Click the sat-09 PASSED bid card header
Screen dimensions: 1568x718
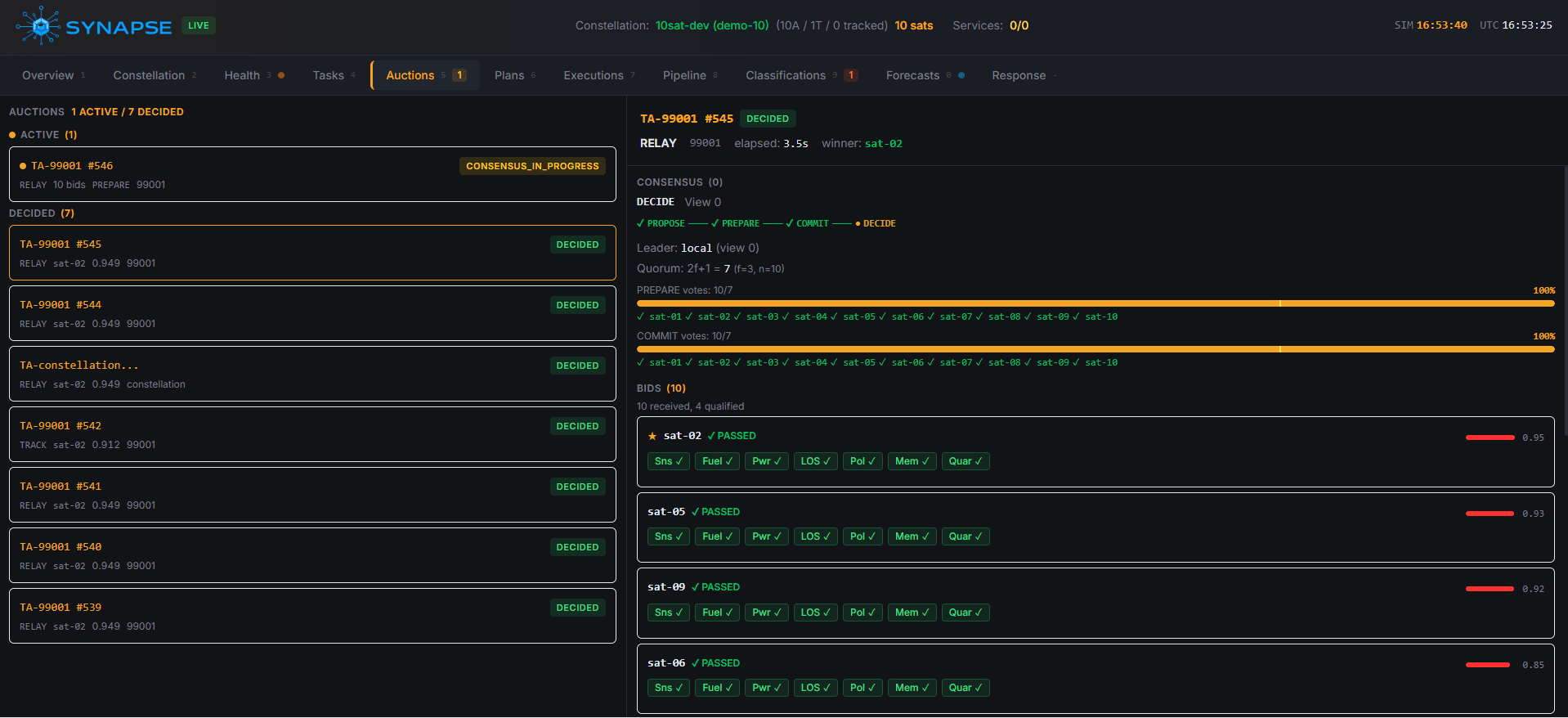click(x=693, y=587)
